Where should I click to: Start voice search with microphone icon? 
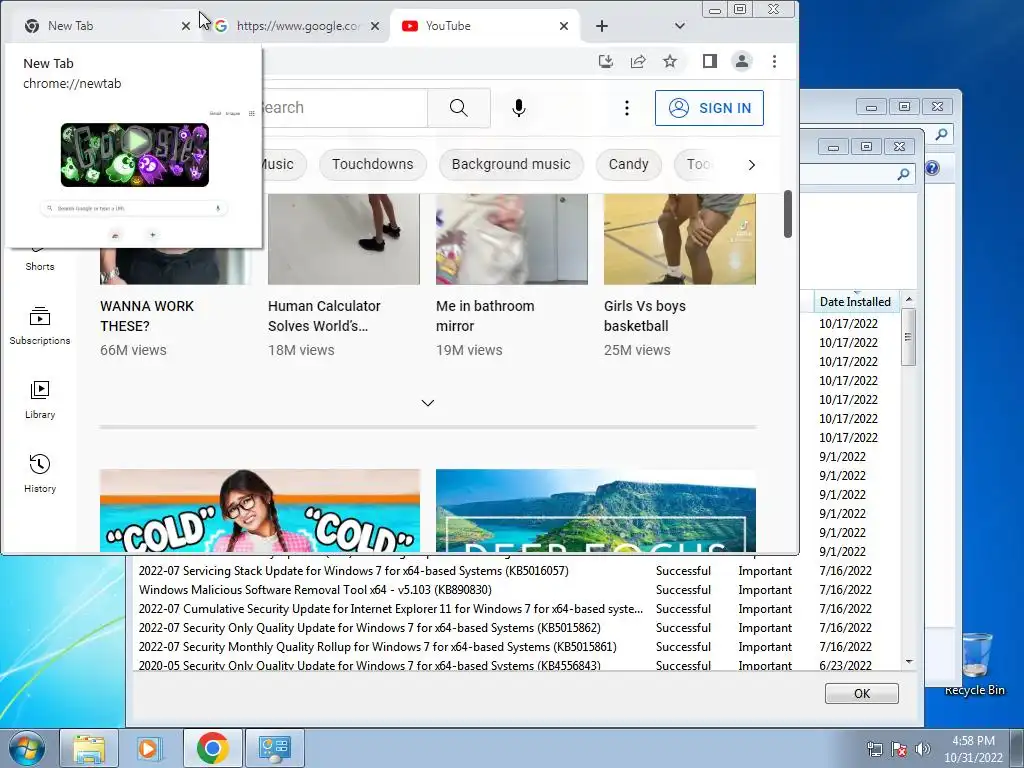pyautogui.click(x=519, y=108)
